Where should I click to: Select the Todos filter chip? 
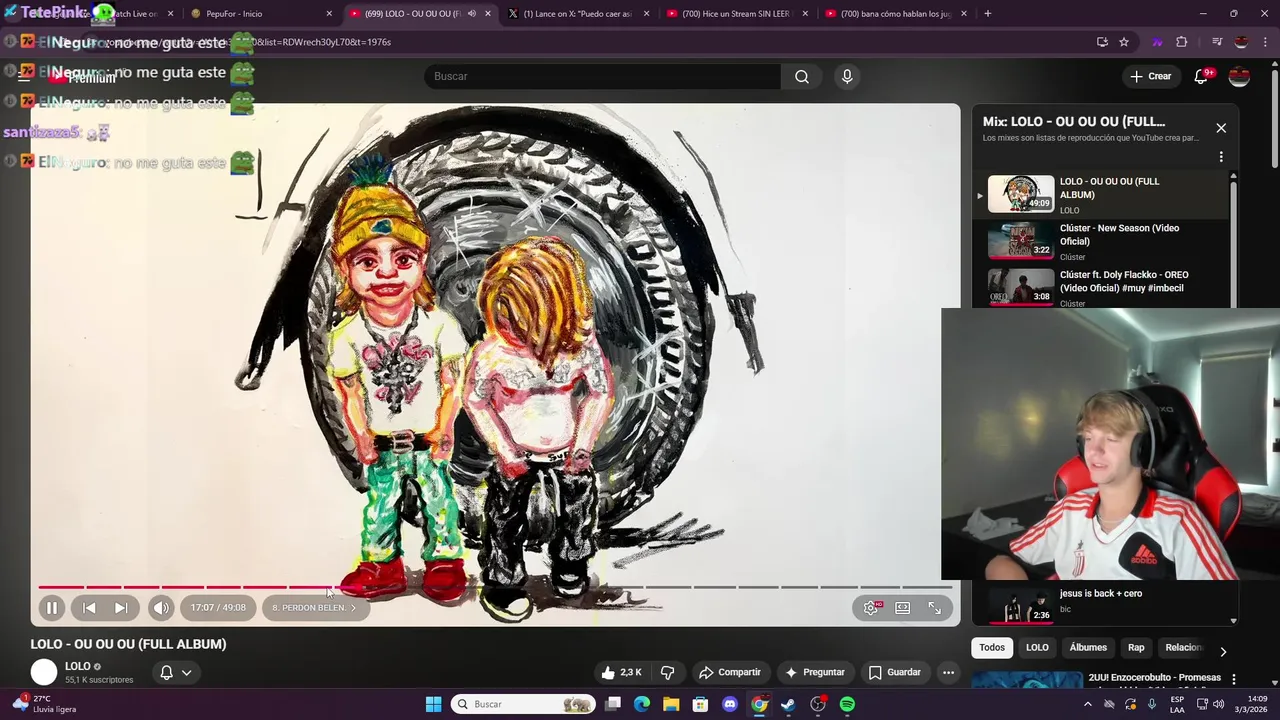click(992, 647)
